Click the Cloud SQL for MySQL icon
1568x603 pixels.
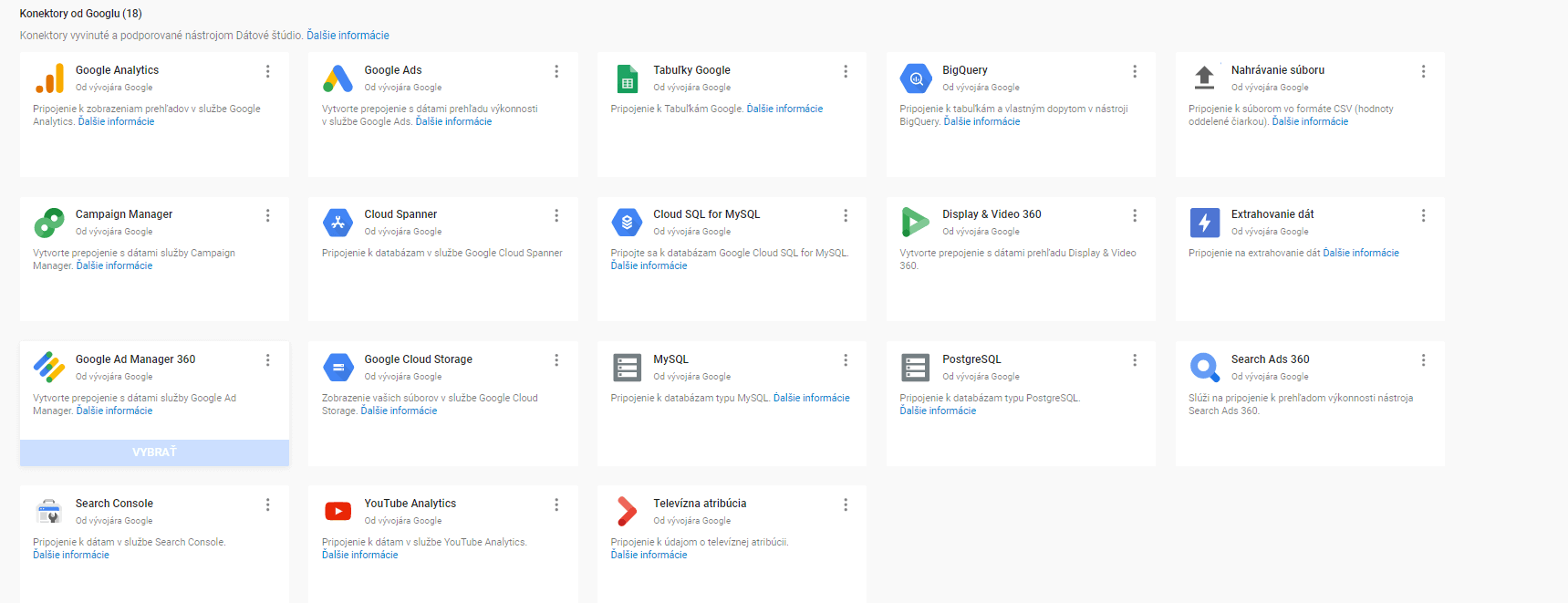click(627, 223)
